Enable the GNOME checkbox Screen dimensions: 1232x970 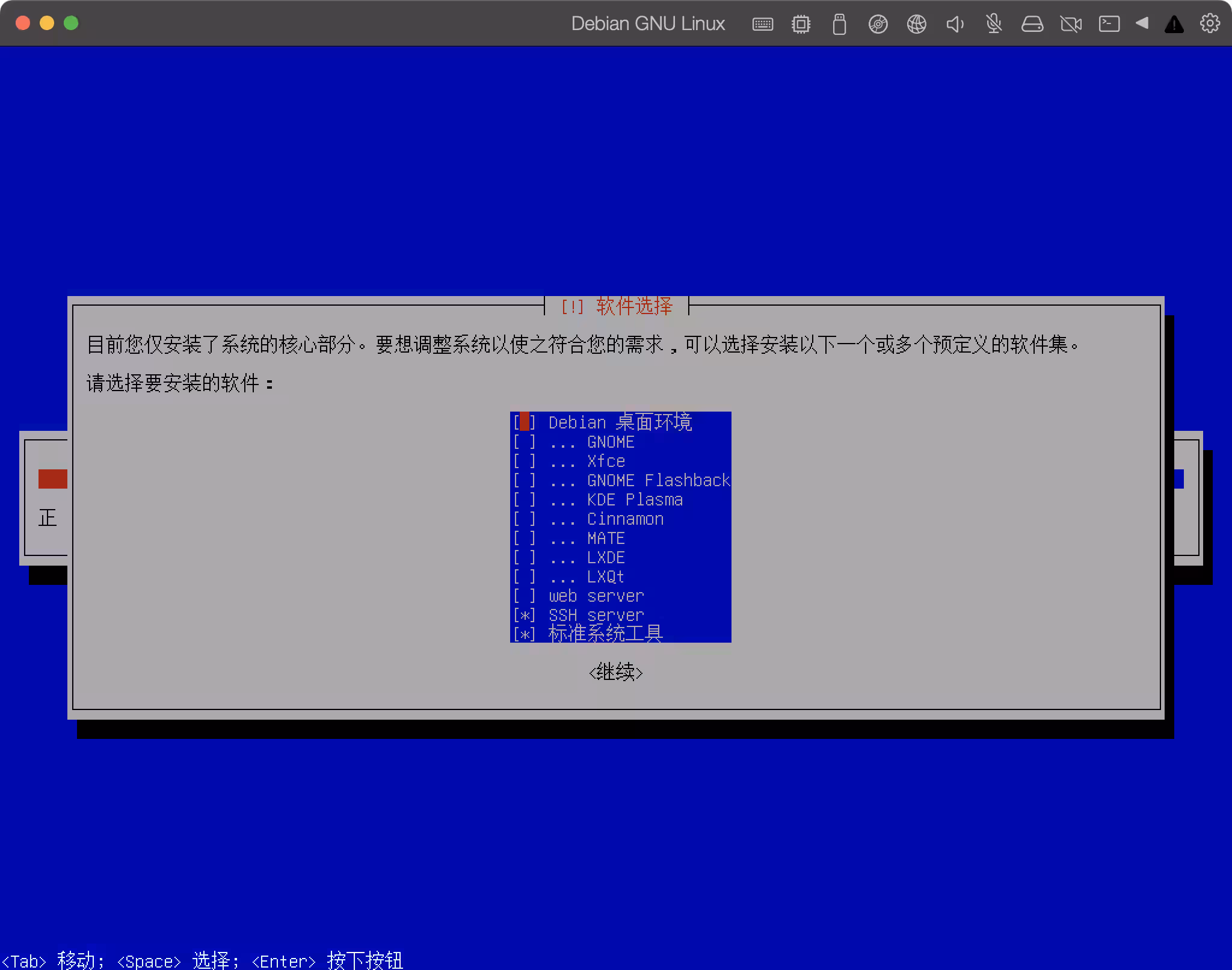click(525, 442)
